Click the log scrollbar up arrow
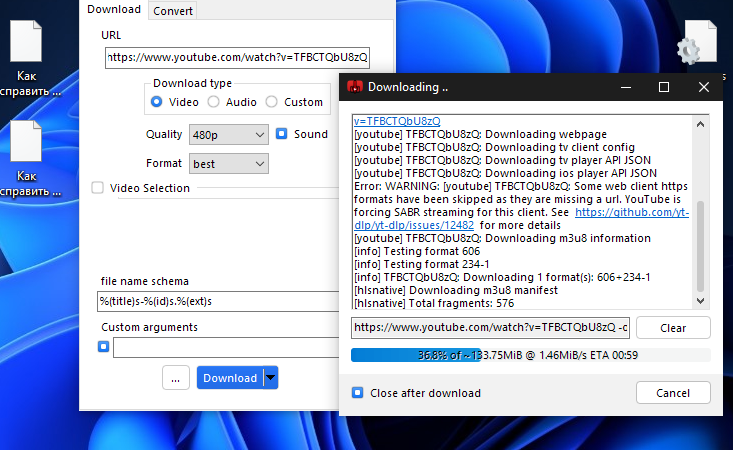Screen dimensions: 733x450 [x=700, y=124]
